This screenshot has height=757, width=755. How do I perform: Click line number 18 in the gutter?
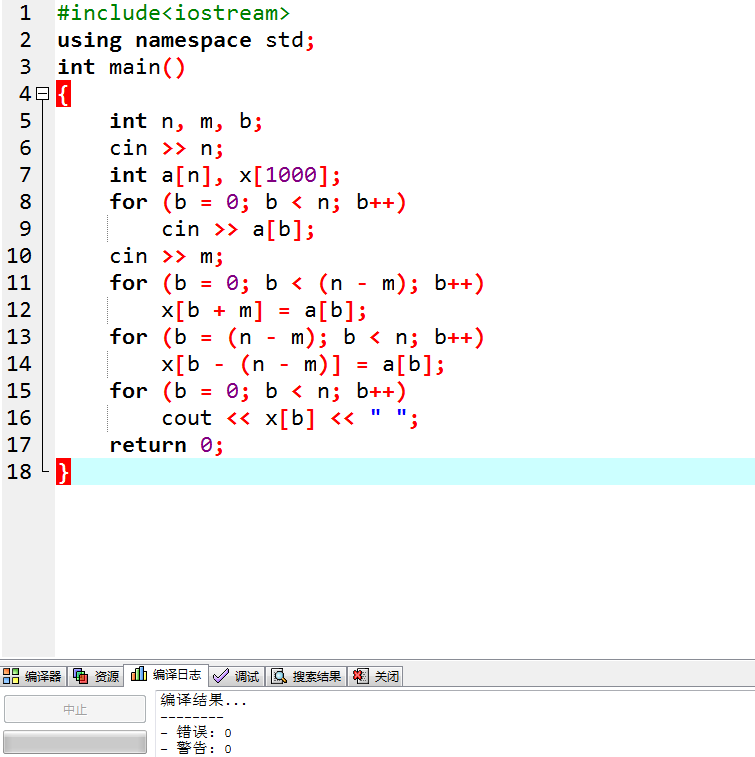pyautogui.click(x=20, y=472)
